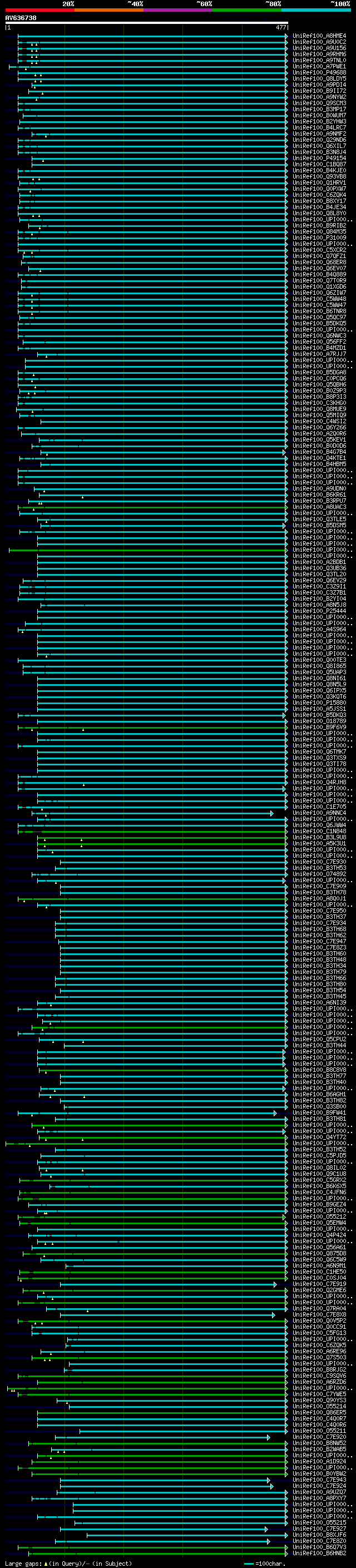Image resolution: width=356 pixels, height=1568 pixels.
Task: Open hit UniRef100_A9U156
Action: click(x=319, y=48)
